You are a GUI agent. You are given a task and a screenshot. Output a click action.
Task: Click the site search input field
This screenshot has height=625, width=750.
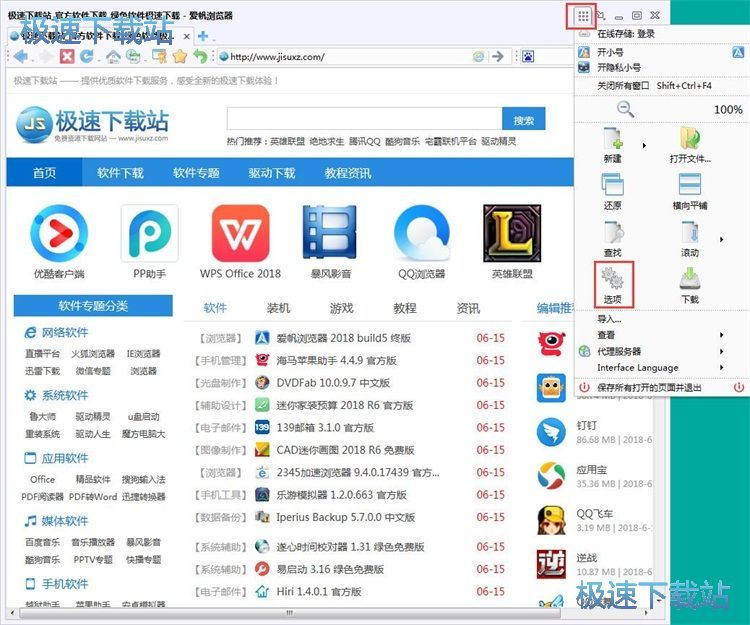click(364, 119)
